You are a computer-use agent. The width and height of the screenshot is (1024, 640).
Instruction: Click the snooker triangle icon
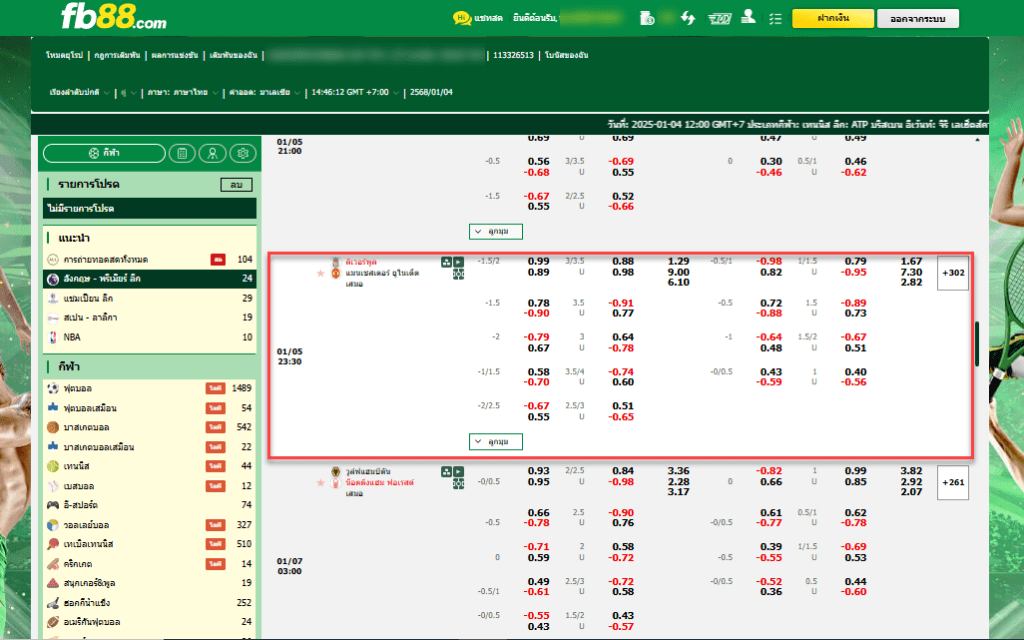pyautogui.click(x=53, y=583)
